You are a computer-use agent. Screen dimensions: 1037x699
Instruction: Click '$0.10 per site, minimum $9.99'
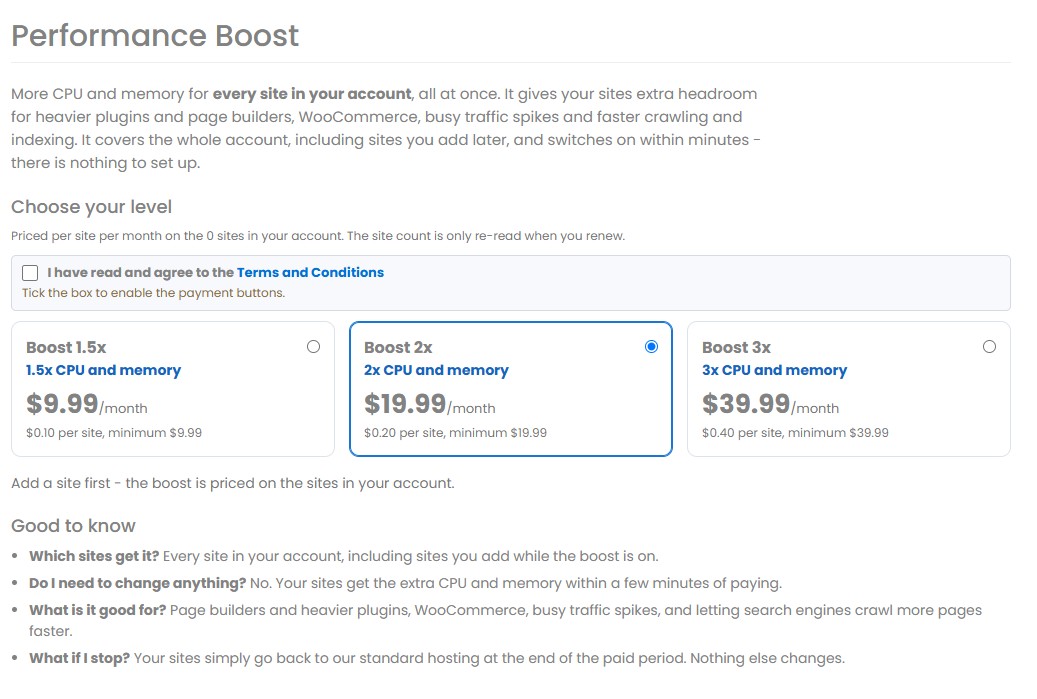tap(114, 433)
